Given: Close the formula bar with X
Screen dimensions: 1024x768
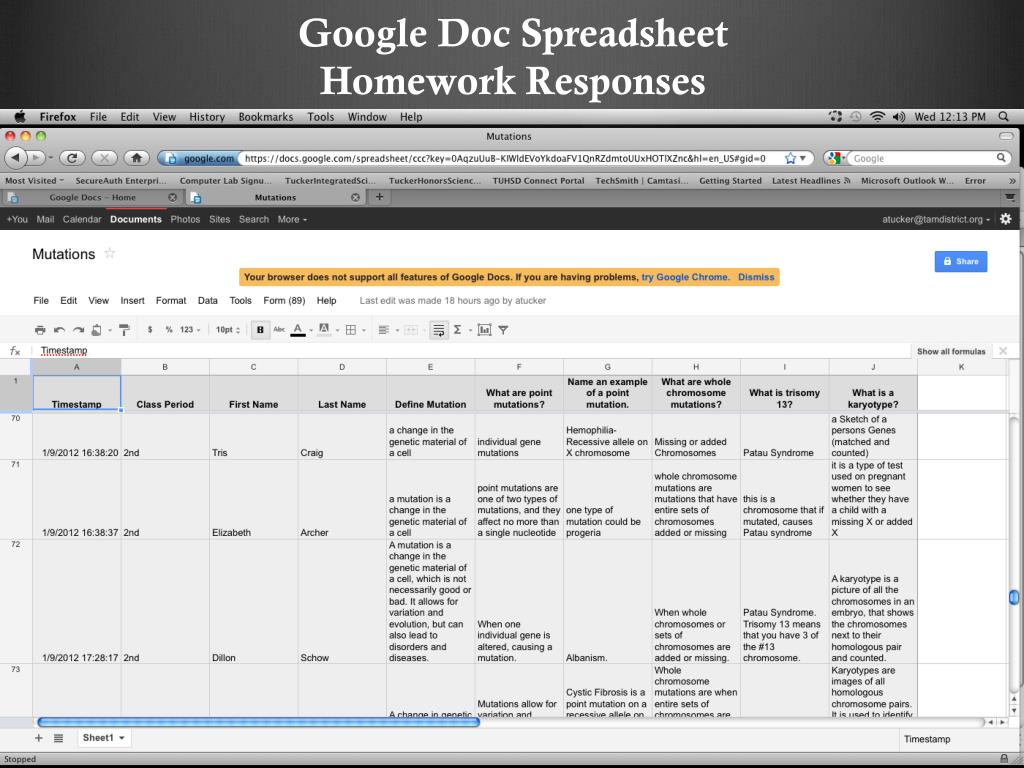Looking at the screenshot, I should pyautogui.click(x=1003, y=351).
